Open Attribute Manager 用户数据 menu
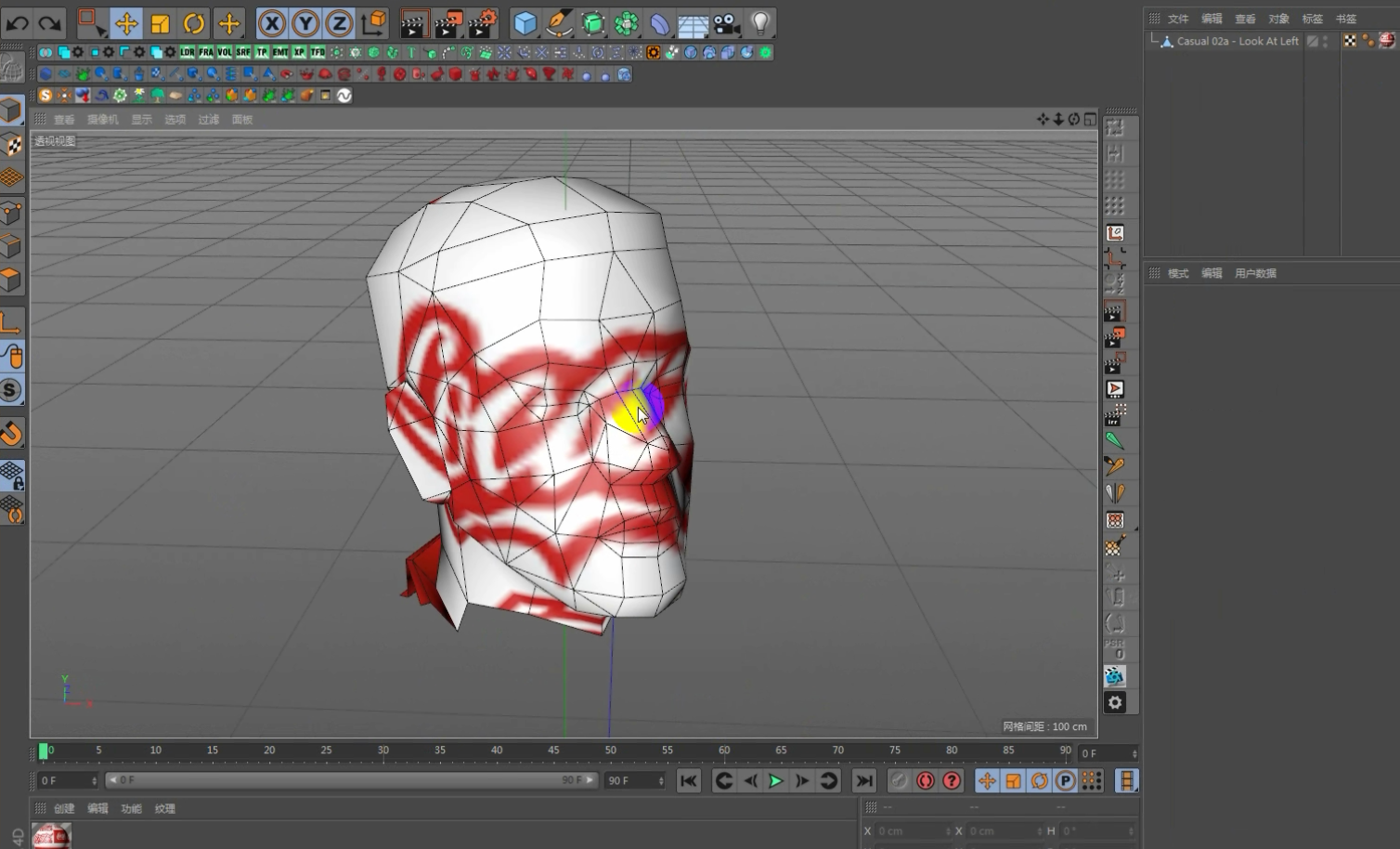The width and height of the screenshot is (1400, 849). point(1255,274)
